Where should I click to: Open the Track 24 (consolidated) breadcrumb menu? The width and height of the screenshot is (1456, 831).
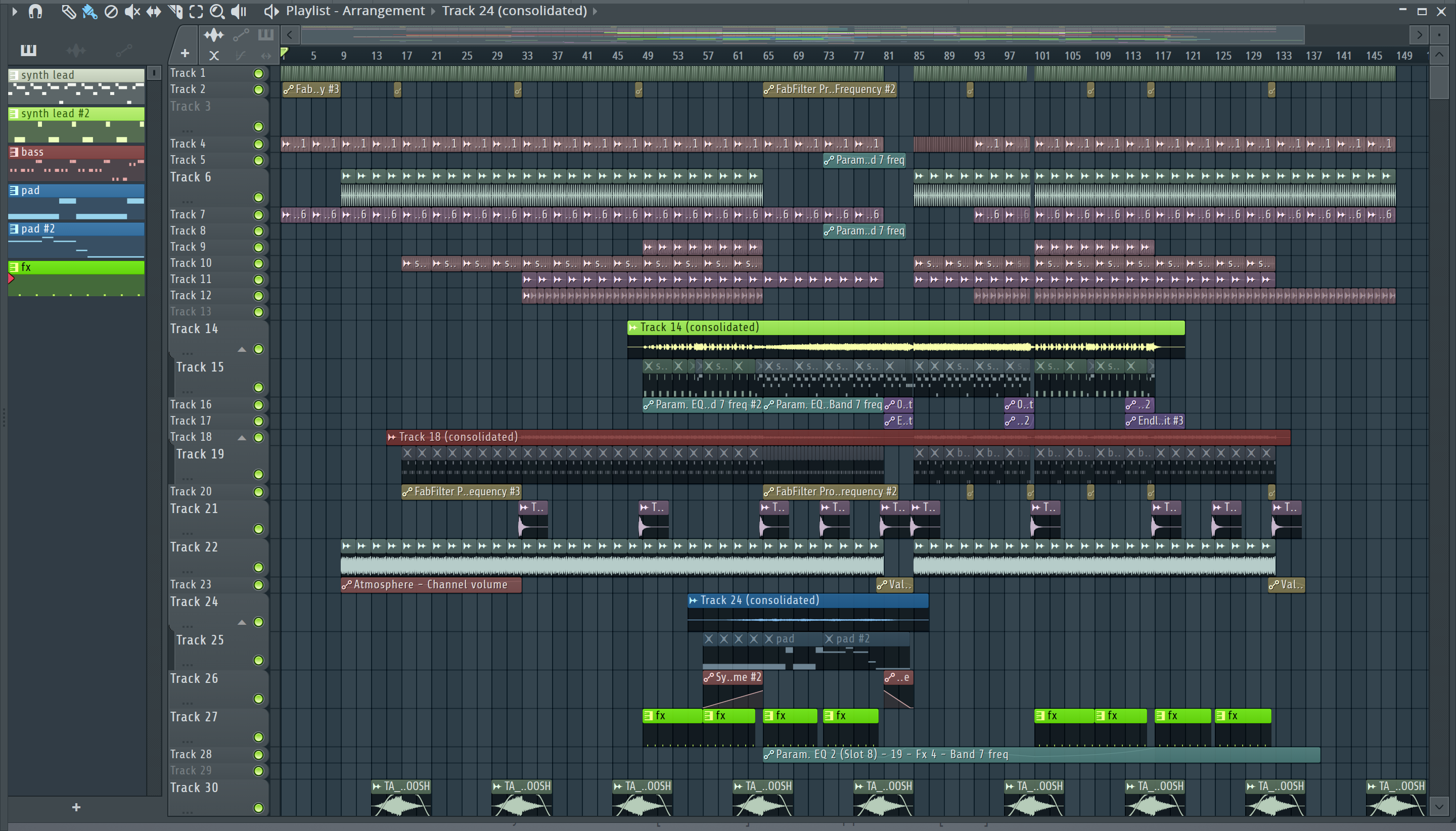point(514,11)
